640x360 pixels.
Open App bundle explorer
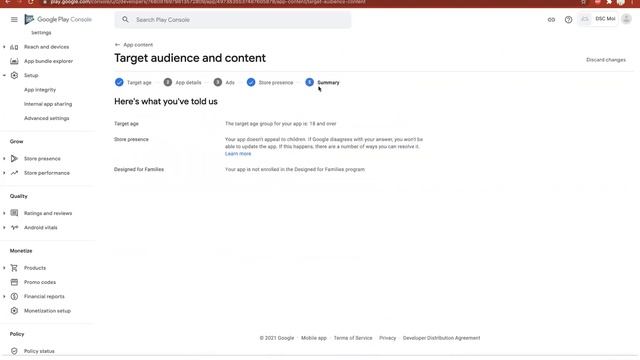pyautogui.click(x=48, y=61)
